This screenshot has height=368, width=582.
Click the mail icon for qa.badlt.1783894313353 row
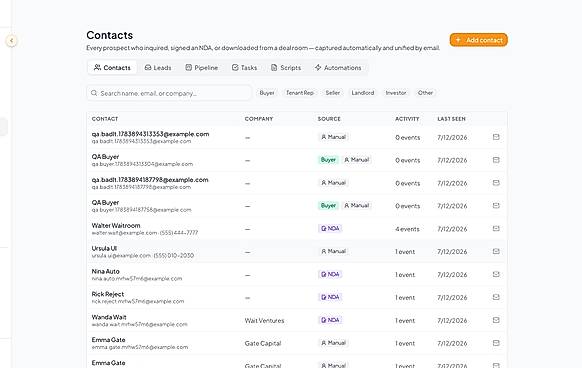pyautogui.click(x=496, y=137)
